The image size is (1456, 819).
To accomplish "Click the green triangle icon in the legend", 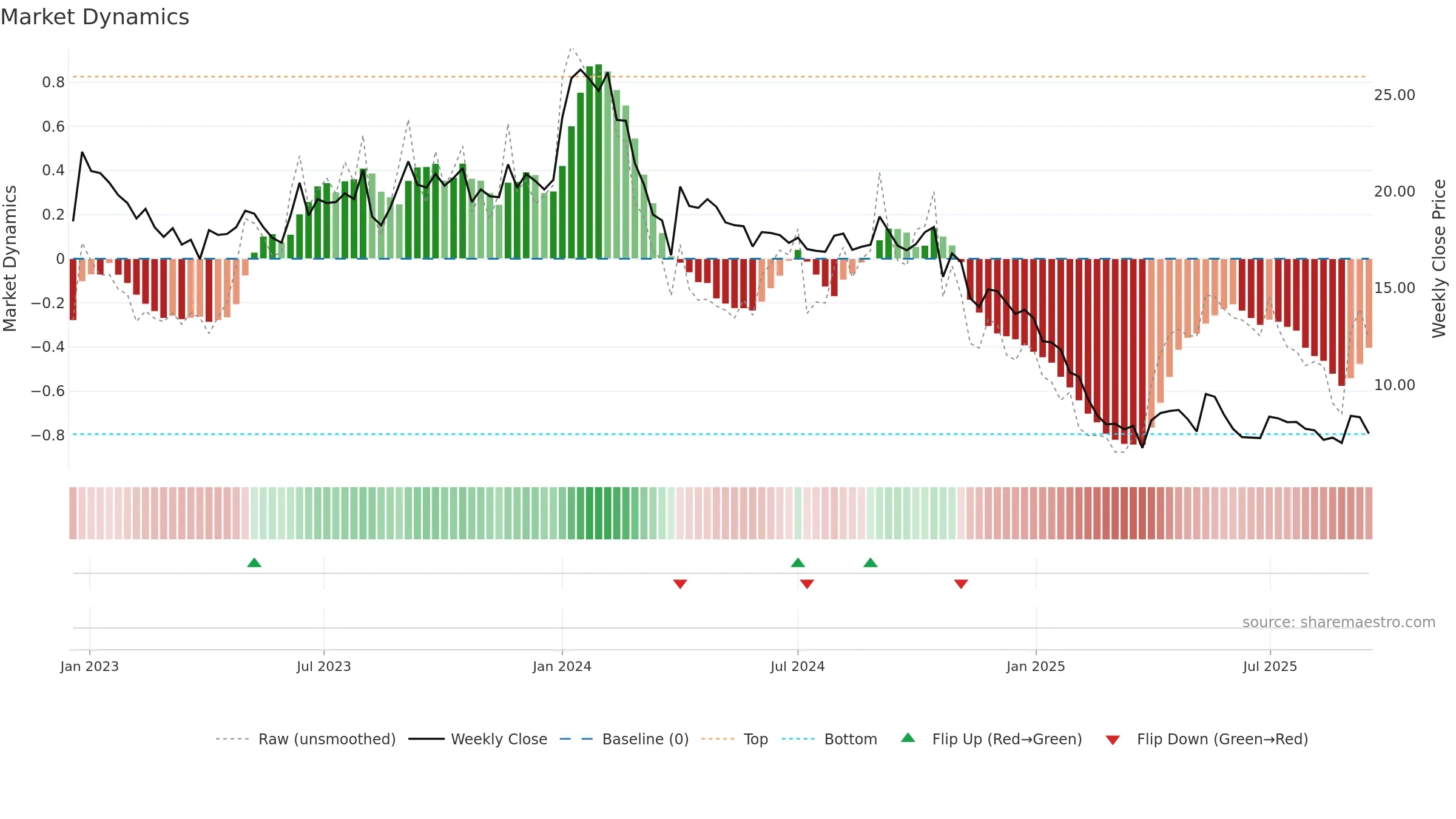I will point(908,738).
